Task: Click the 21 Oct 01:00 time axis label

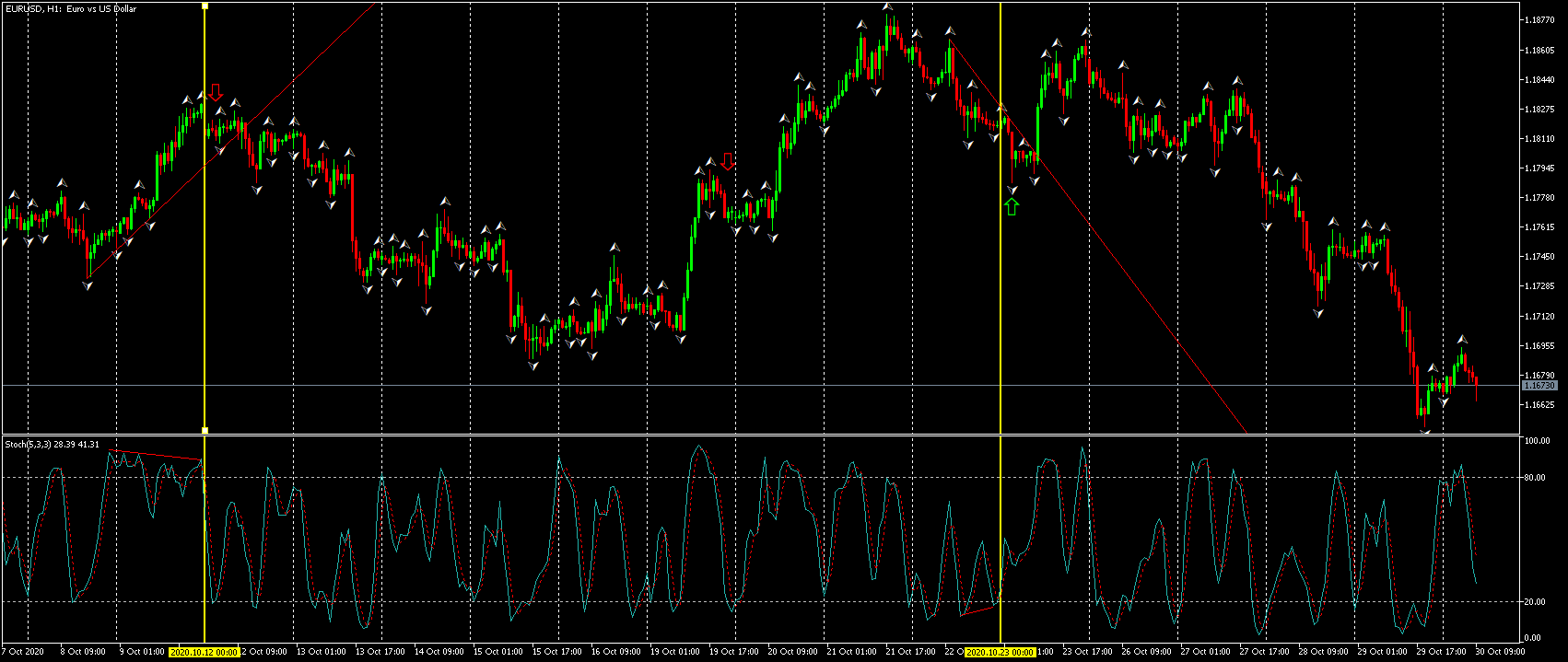Action: pos(851,652)
